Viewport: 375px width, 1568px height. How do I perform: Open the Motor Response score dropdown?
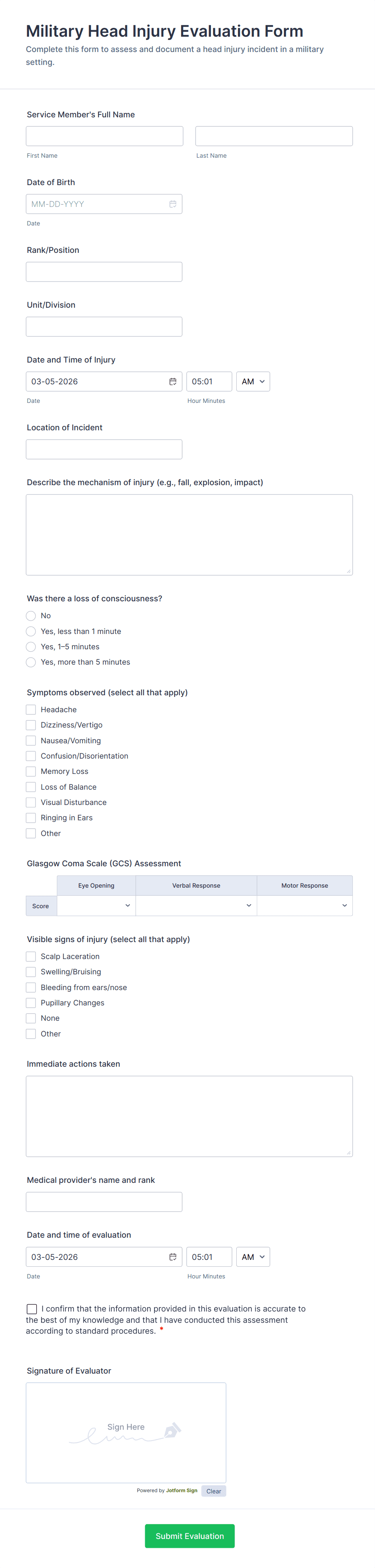304,905
